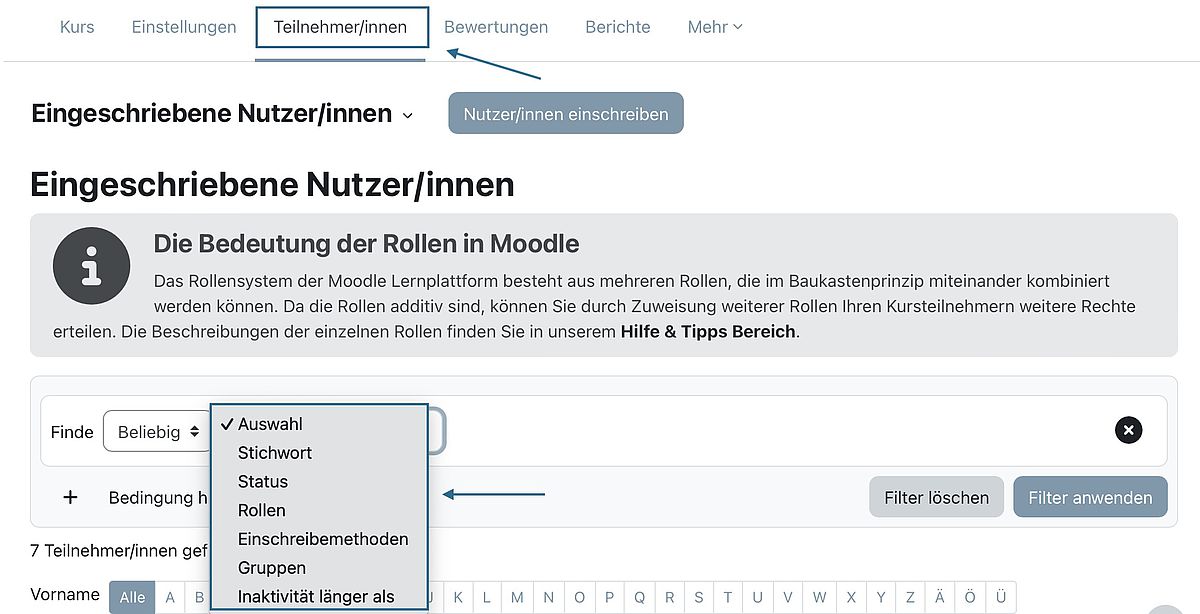Remove filter row with the X icon
Image resolution: width=1200 pixels, height=614 pixels.
pyautogui.click(x=1128, y=430)
